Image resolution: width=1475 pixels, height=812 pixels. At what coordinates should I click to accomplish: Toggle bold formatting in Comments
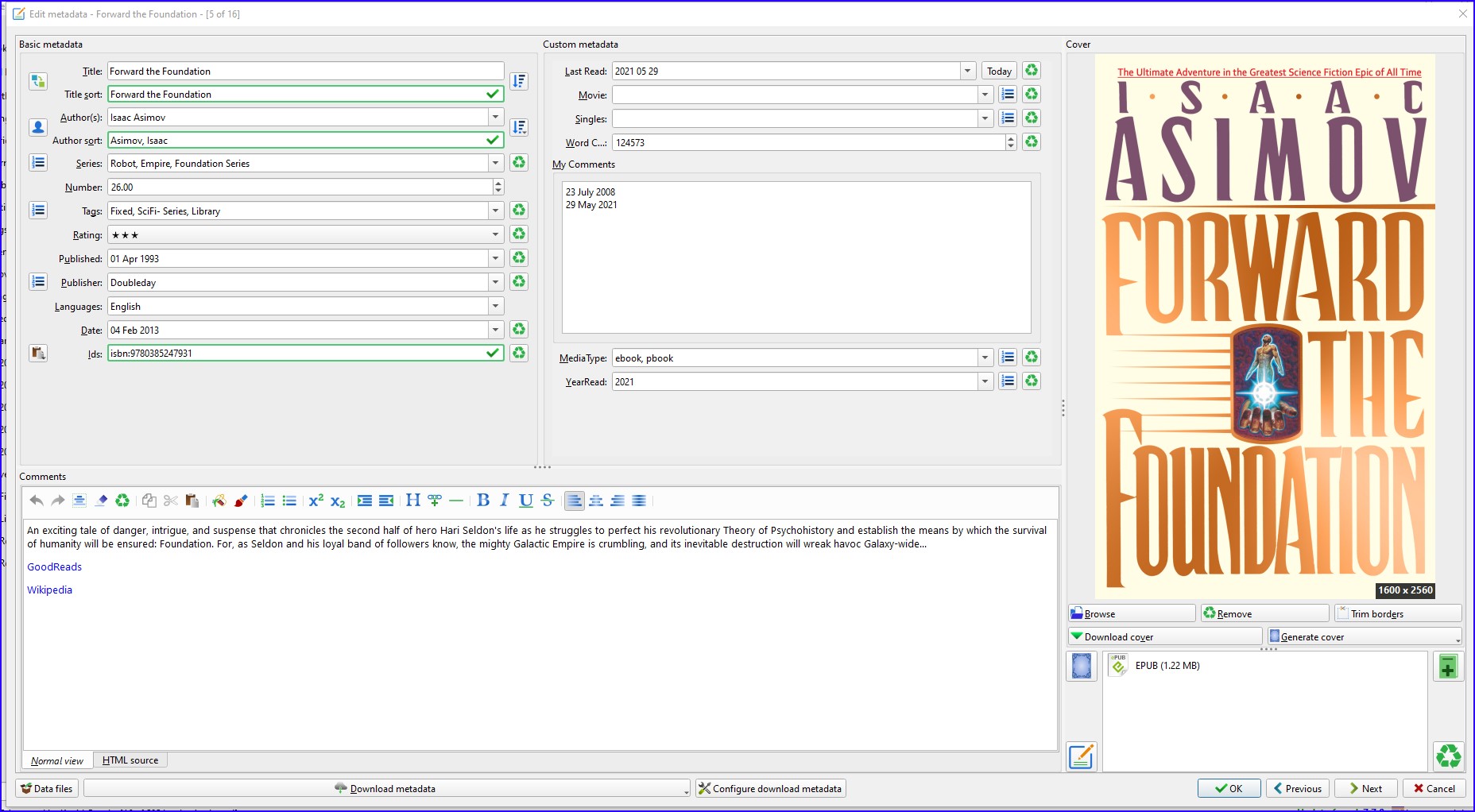482,501
